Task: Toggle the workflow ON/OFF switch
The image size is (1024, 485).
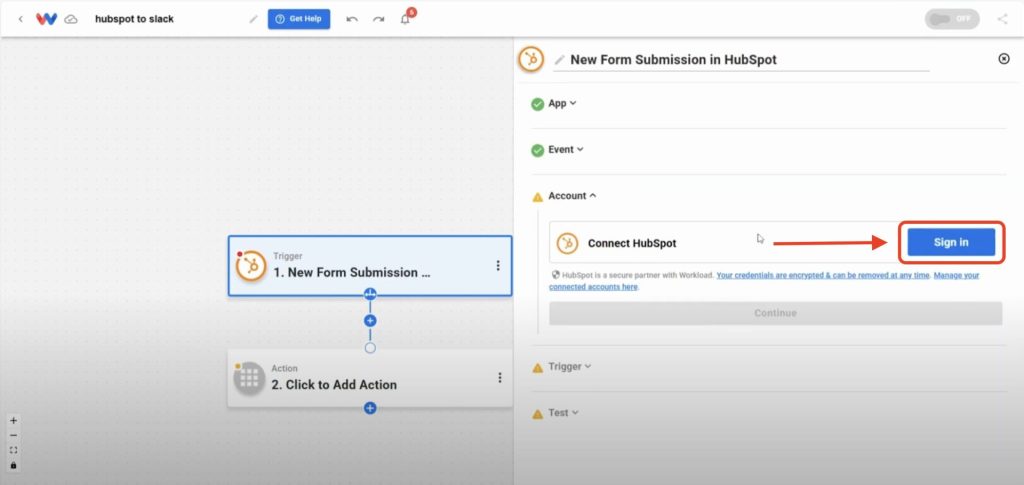Action: point(952,19)
